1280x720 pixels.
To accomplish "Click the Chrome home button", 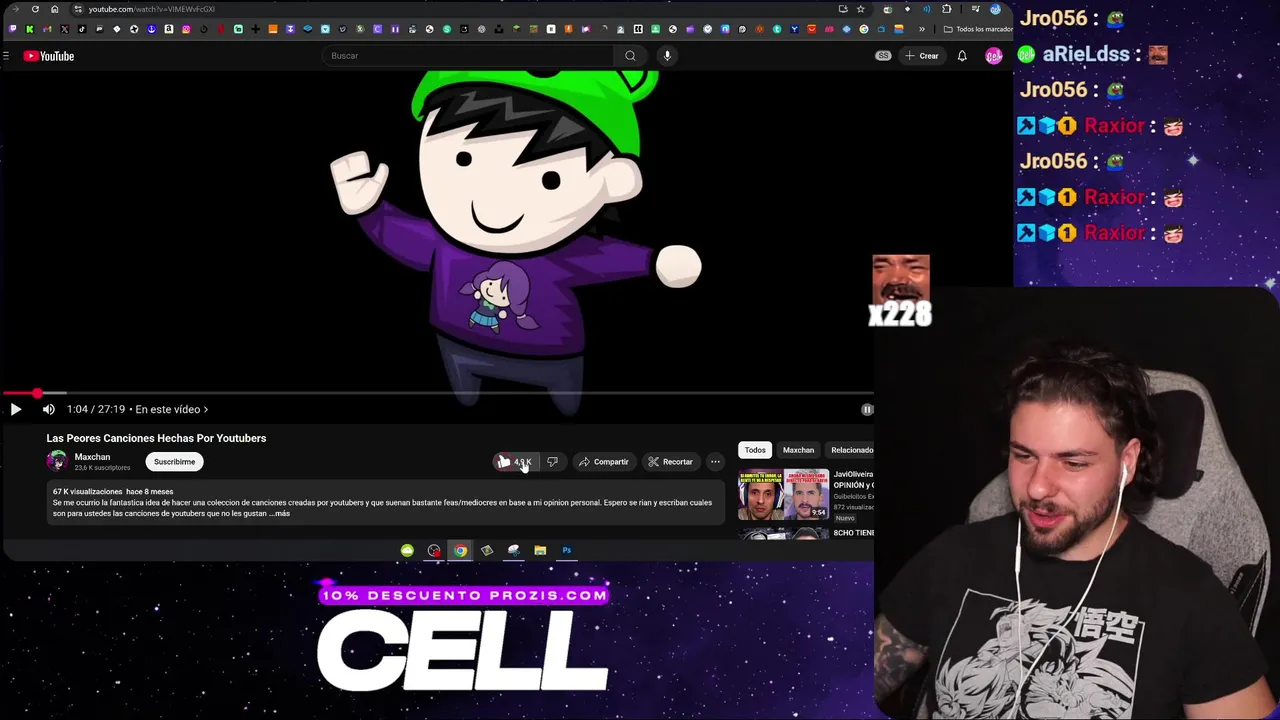I will [55, 9].
